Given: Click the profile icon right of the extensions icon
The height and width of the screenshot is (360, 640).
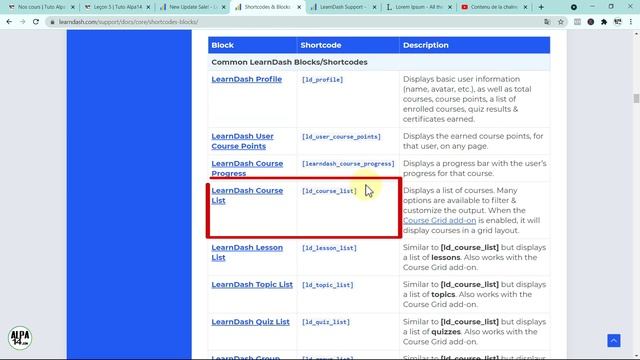Looking at the screenshot, I should [618, 22].
